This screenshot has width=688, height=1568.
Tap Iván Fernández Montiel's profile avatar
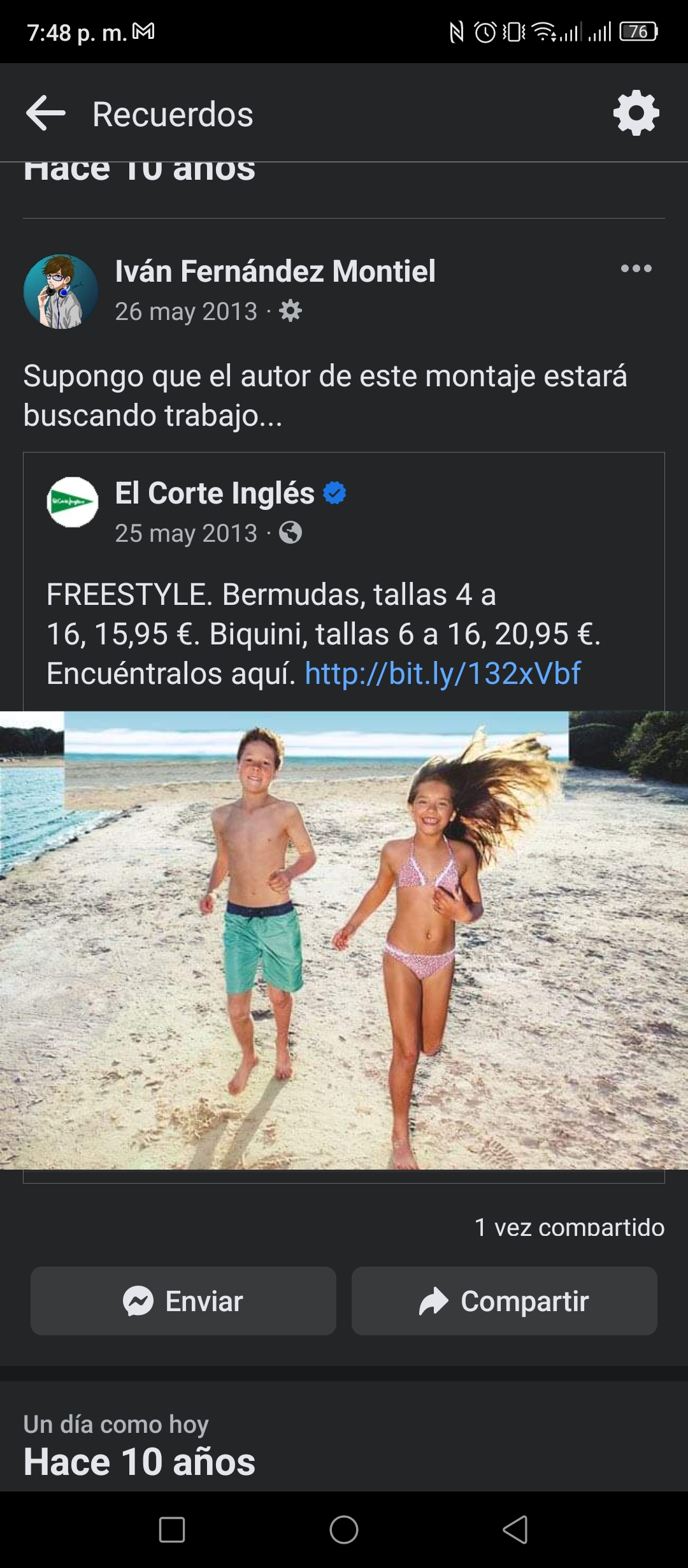tap(61, 291)
